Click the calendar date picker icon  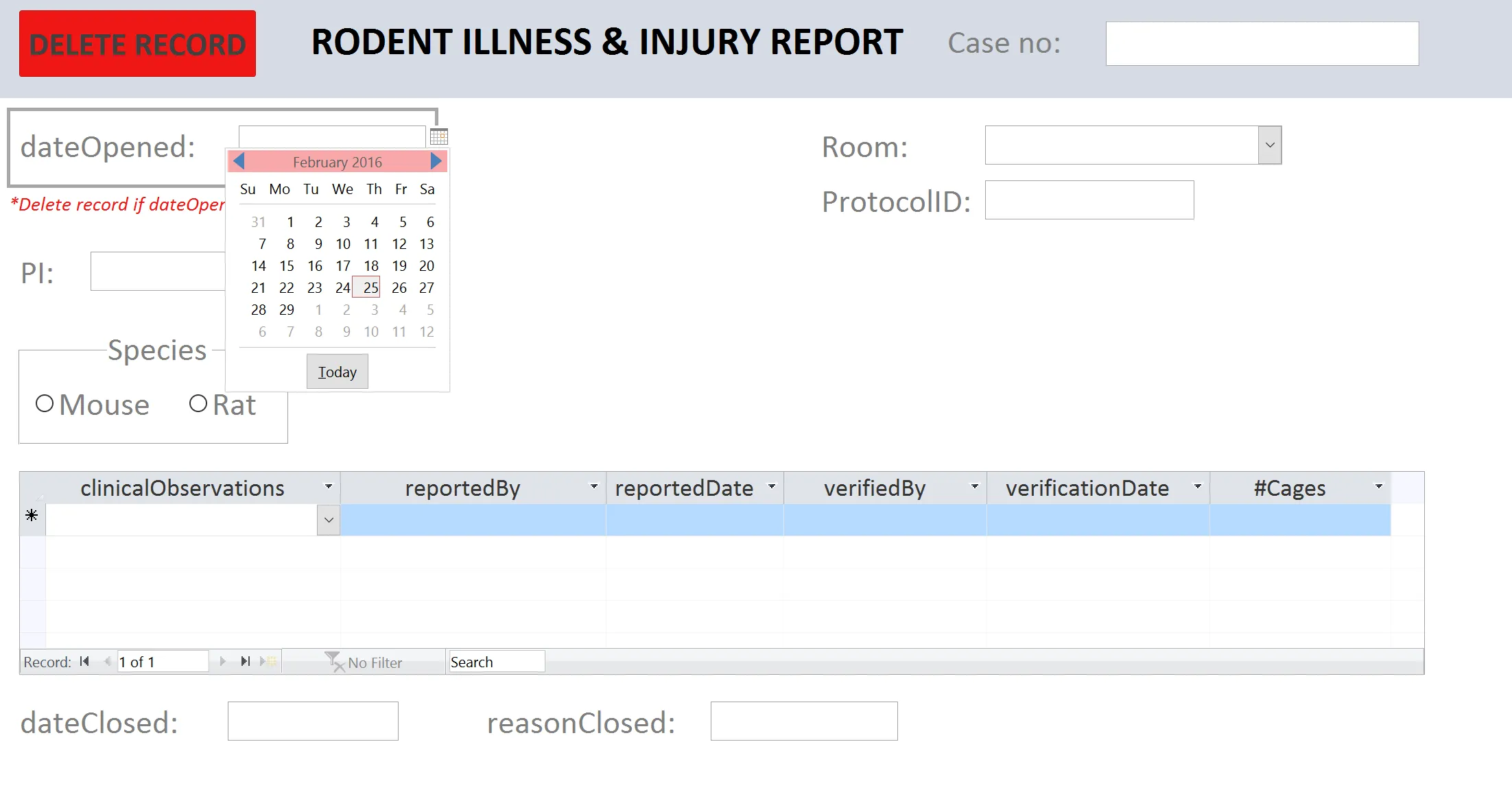439,136
